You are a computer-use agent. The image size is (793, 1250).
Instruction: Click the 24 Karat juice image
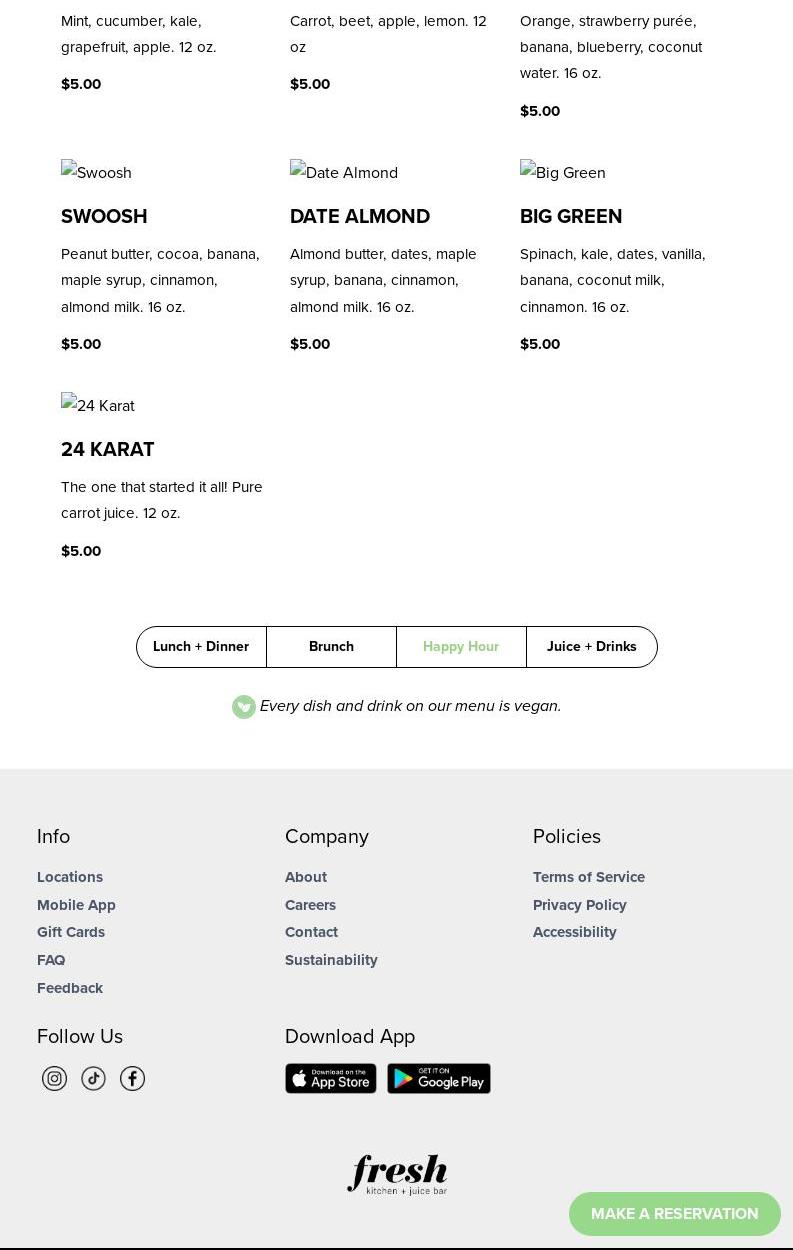click(x=98, y=405)
